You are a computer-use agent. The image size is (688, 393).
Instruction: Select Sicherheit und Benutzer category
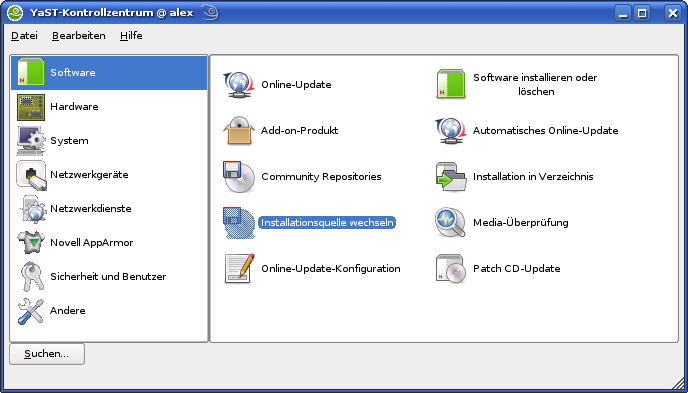[x=109, y=277]
